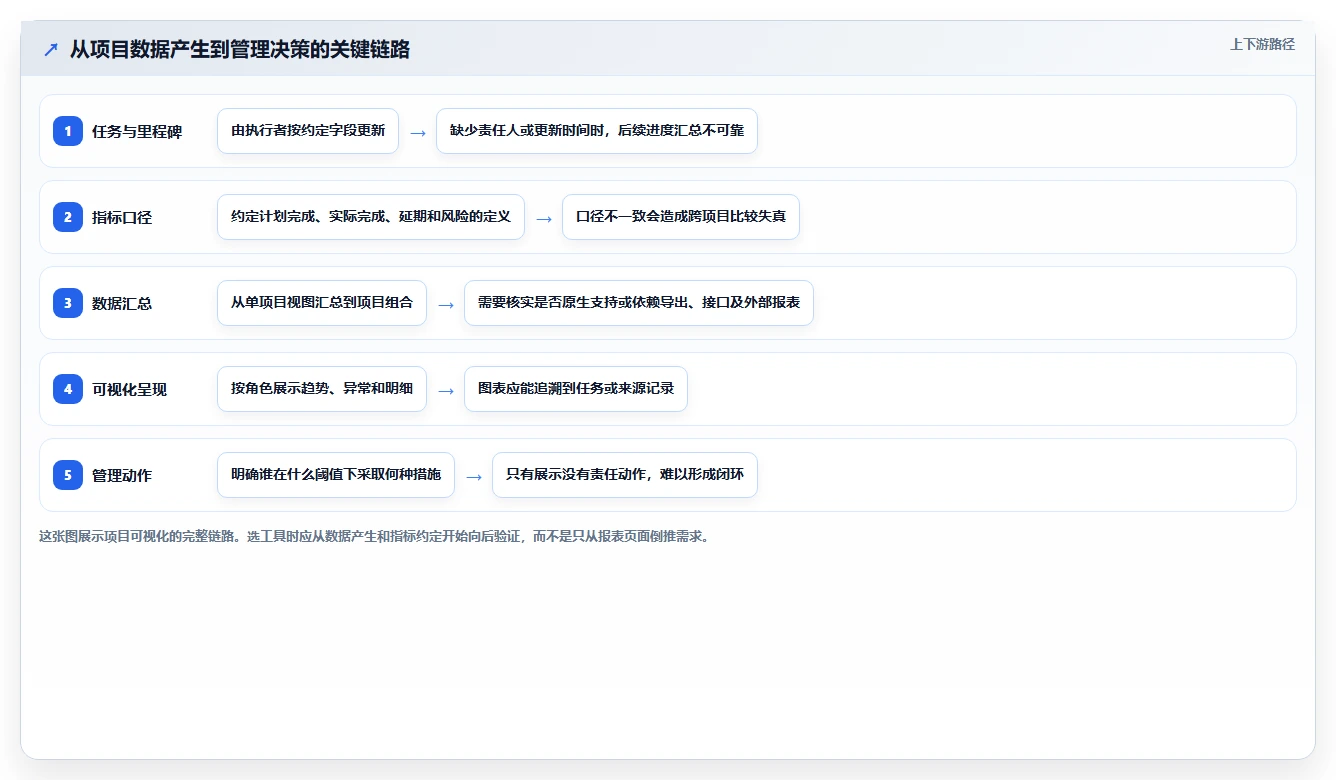
Task: Click the box starting 缺少责任人或更新时间时
Action: click(x=597, y=131)
